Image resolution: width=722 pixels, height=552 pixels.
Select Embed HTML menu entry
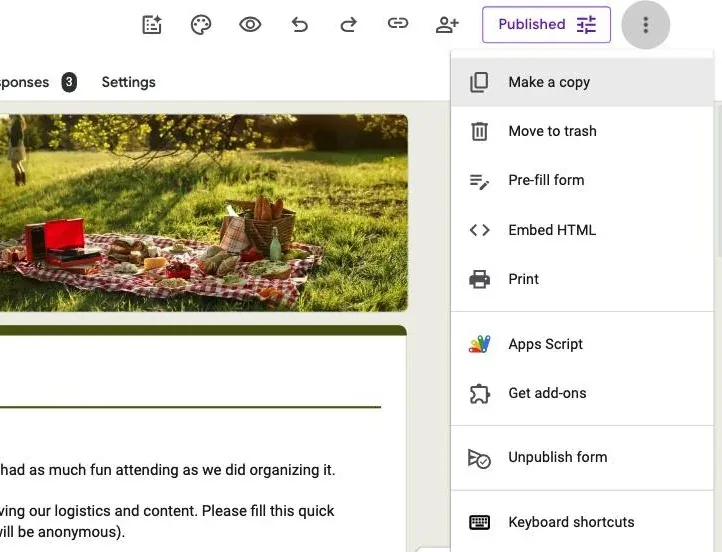tap(582, 230)
